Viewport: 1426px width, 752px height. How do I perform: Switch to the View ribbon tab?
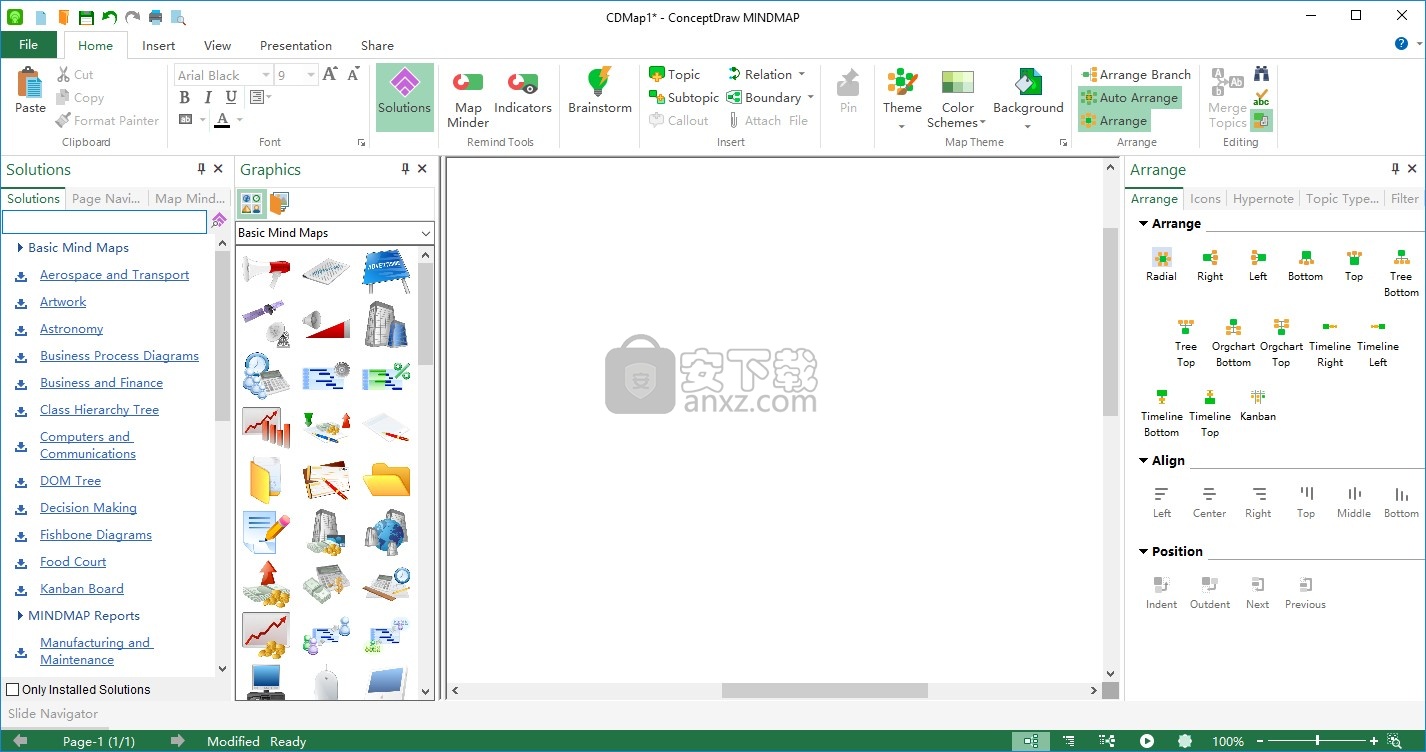tap(217, 45)
